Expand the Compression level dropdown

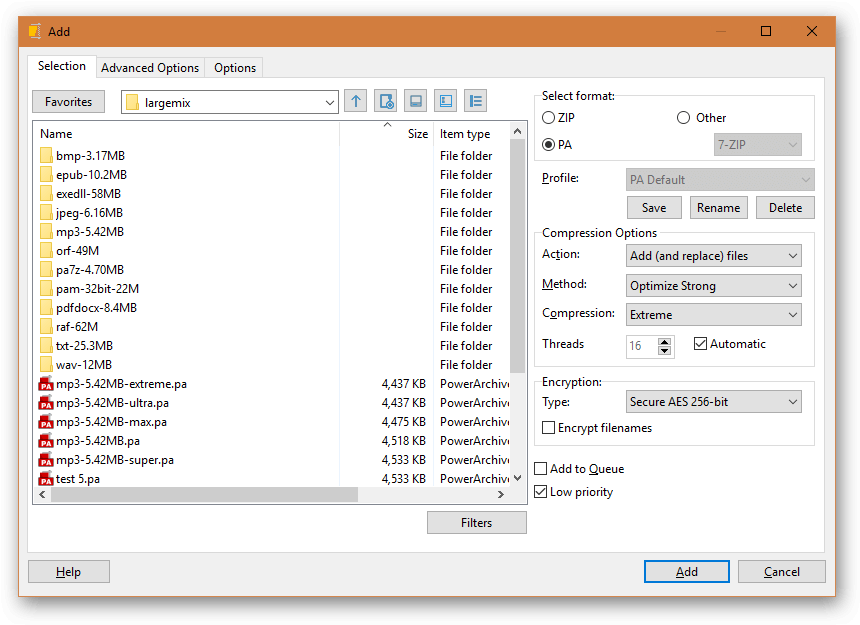click(x=714, y=315)
